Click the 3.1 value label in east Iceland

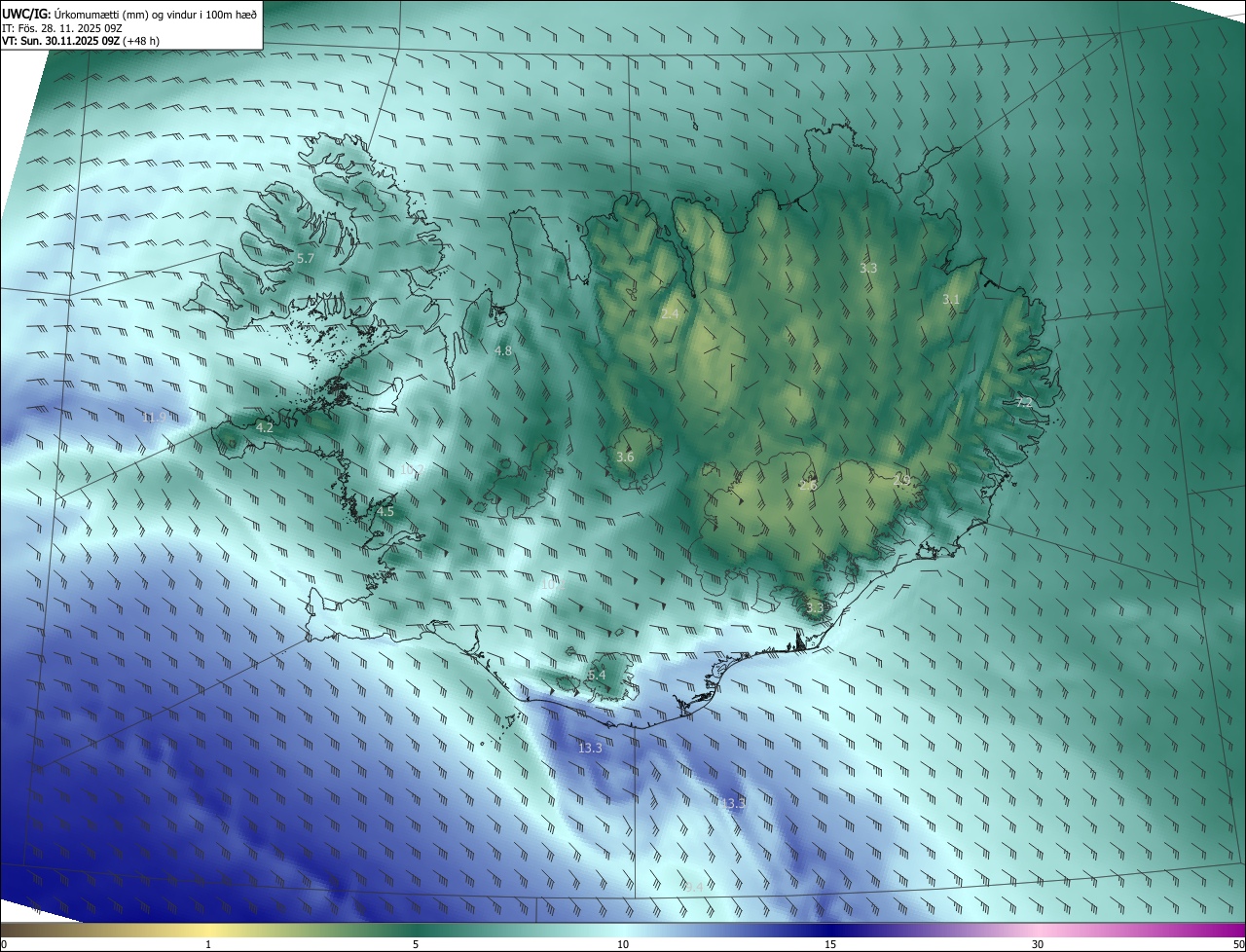click(951, 300)
